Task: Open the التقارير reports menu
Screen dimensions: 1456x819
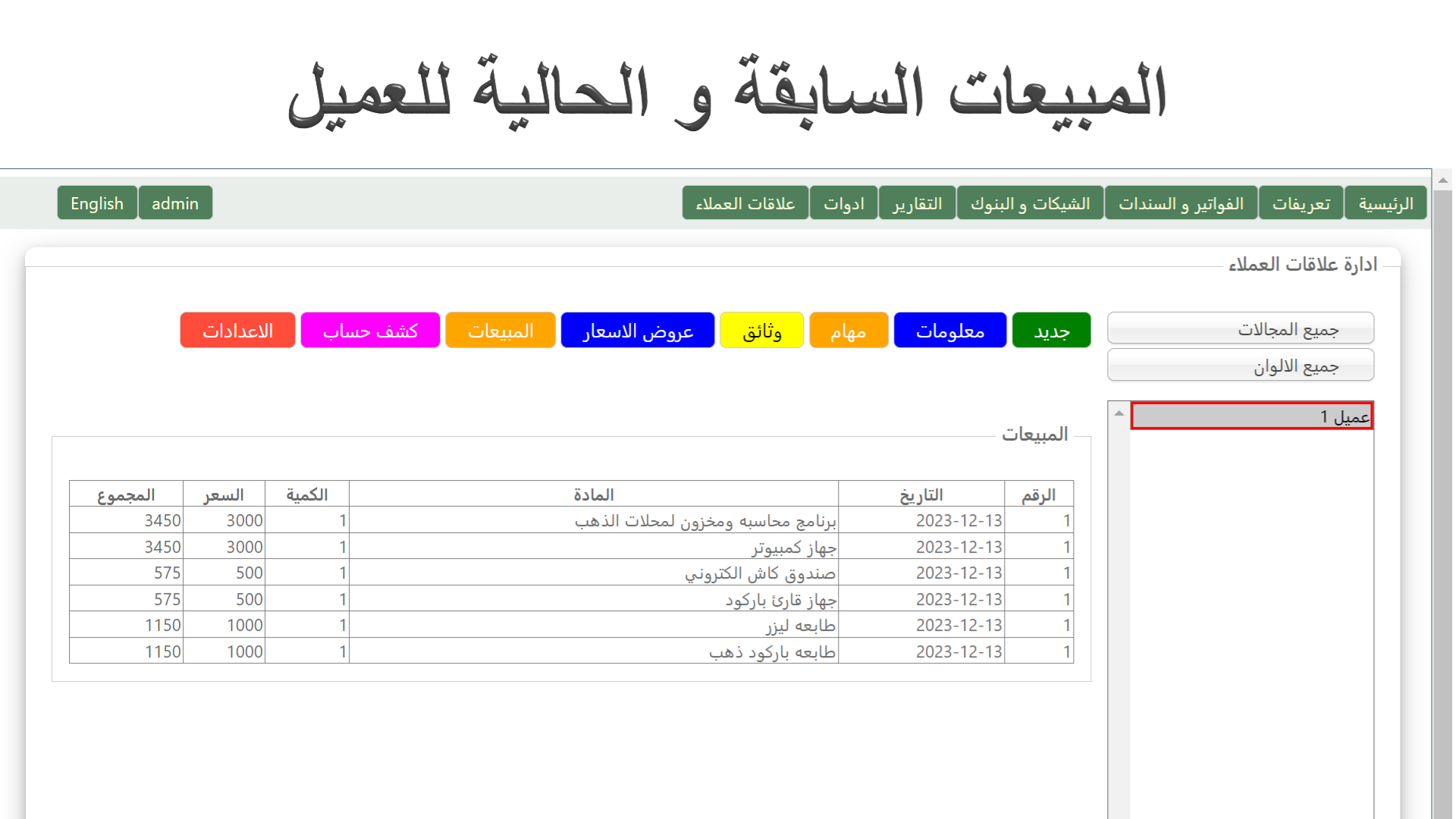Action: pyautogui.click(x=917, y=203)
